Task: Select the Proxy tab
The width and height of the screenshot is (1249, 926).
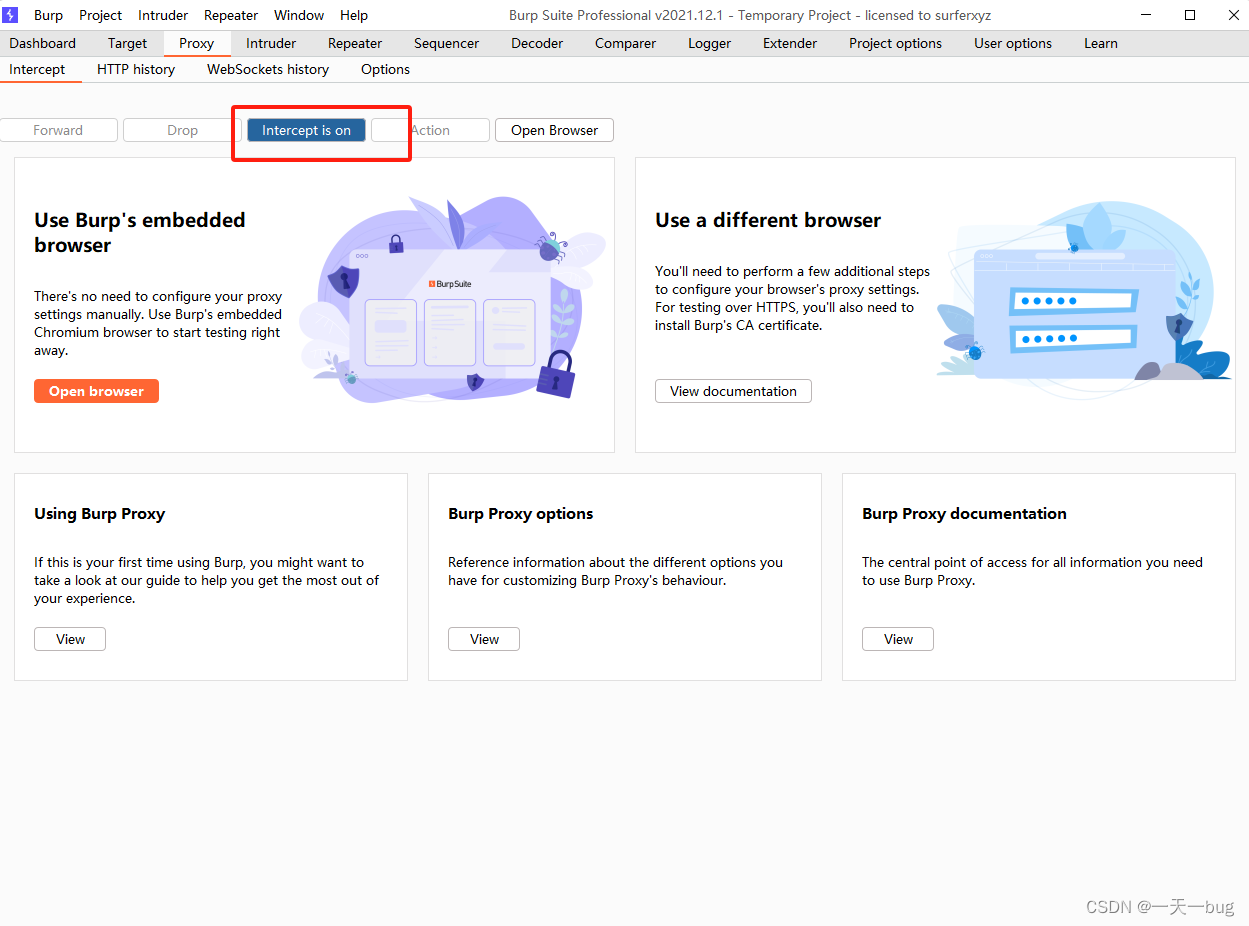Action: (197, 43)
